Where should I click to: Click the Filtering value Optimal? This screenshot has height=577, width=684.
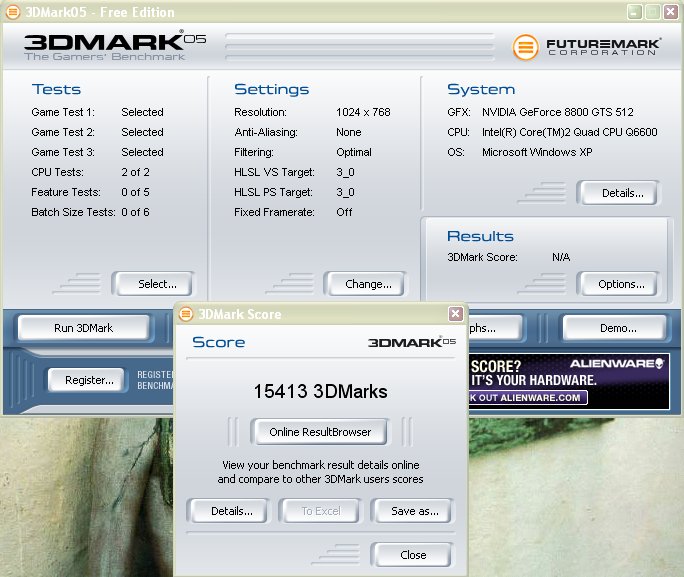pyautogui.click(x=354, y=152)
